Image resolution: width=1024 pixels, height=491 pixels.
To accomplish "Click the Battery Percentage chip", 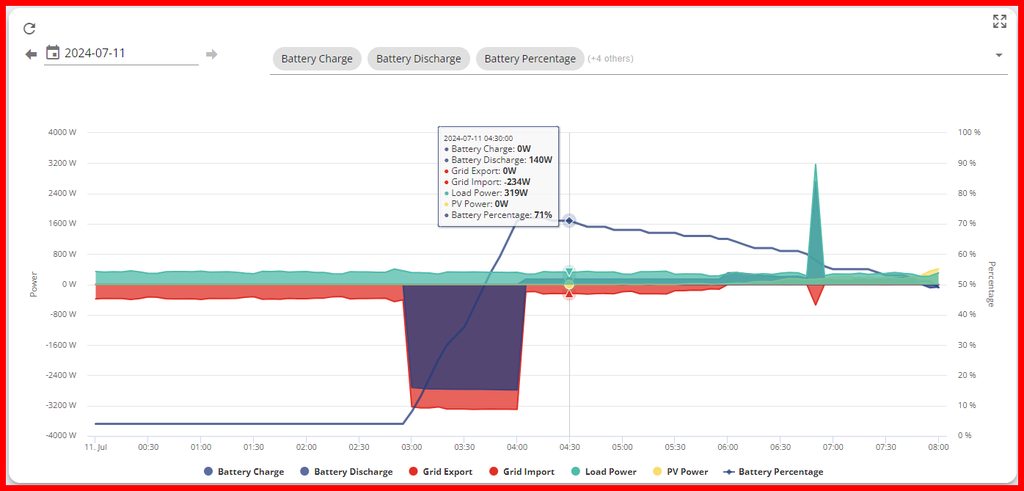I will pos(529,59).
